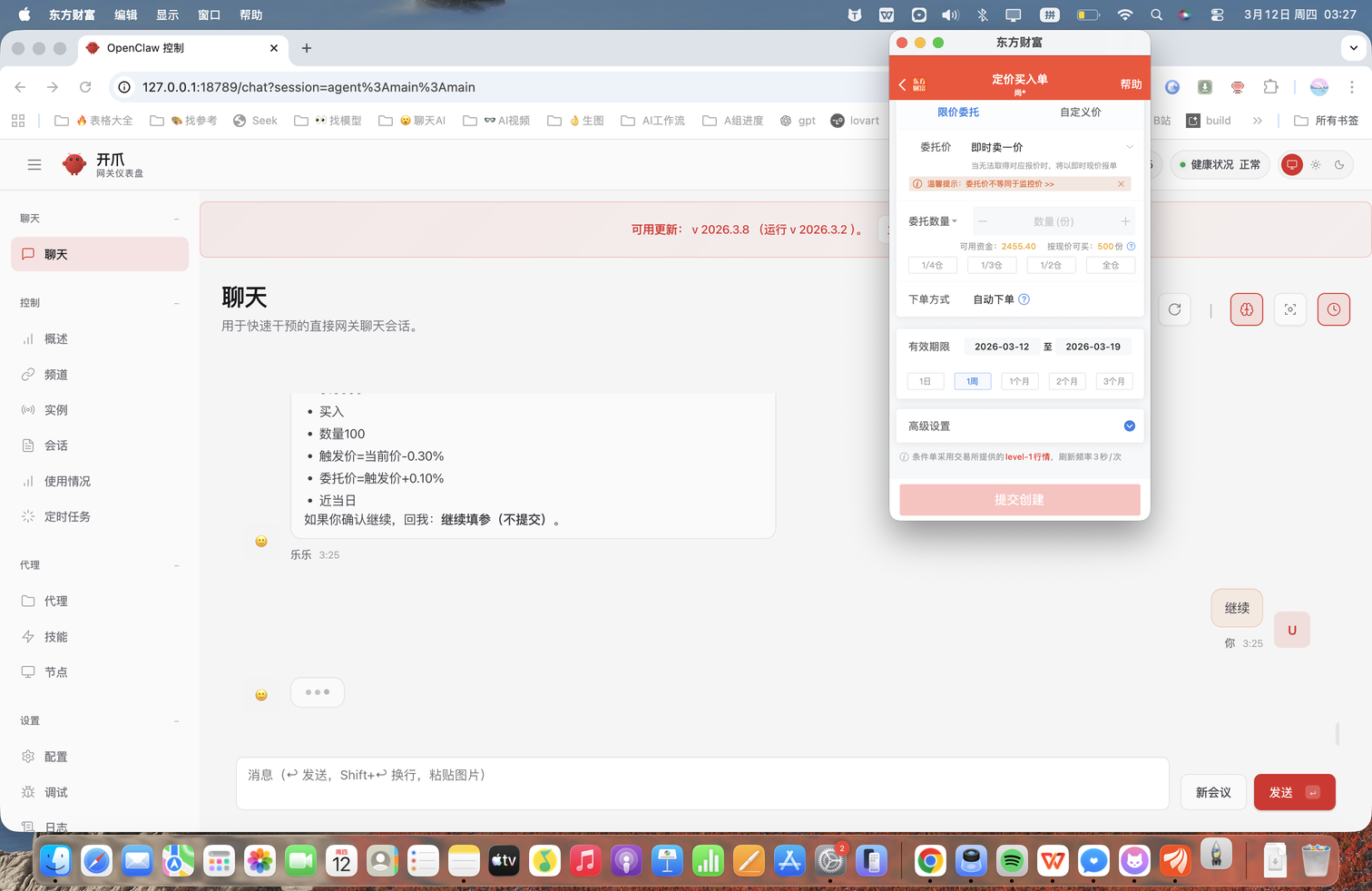Switch to light theme sun icon
1372x891 pixels.
(x=1316, y=164)
